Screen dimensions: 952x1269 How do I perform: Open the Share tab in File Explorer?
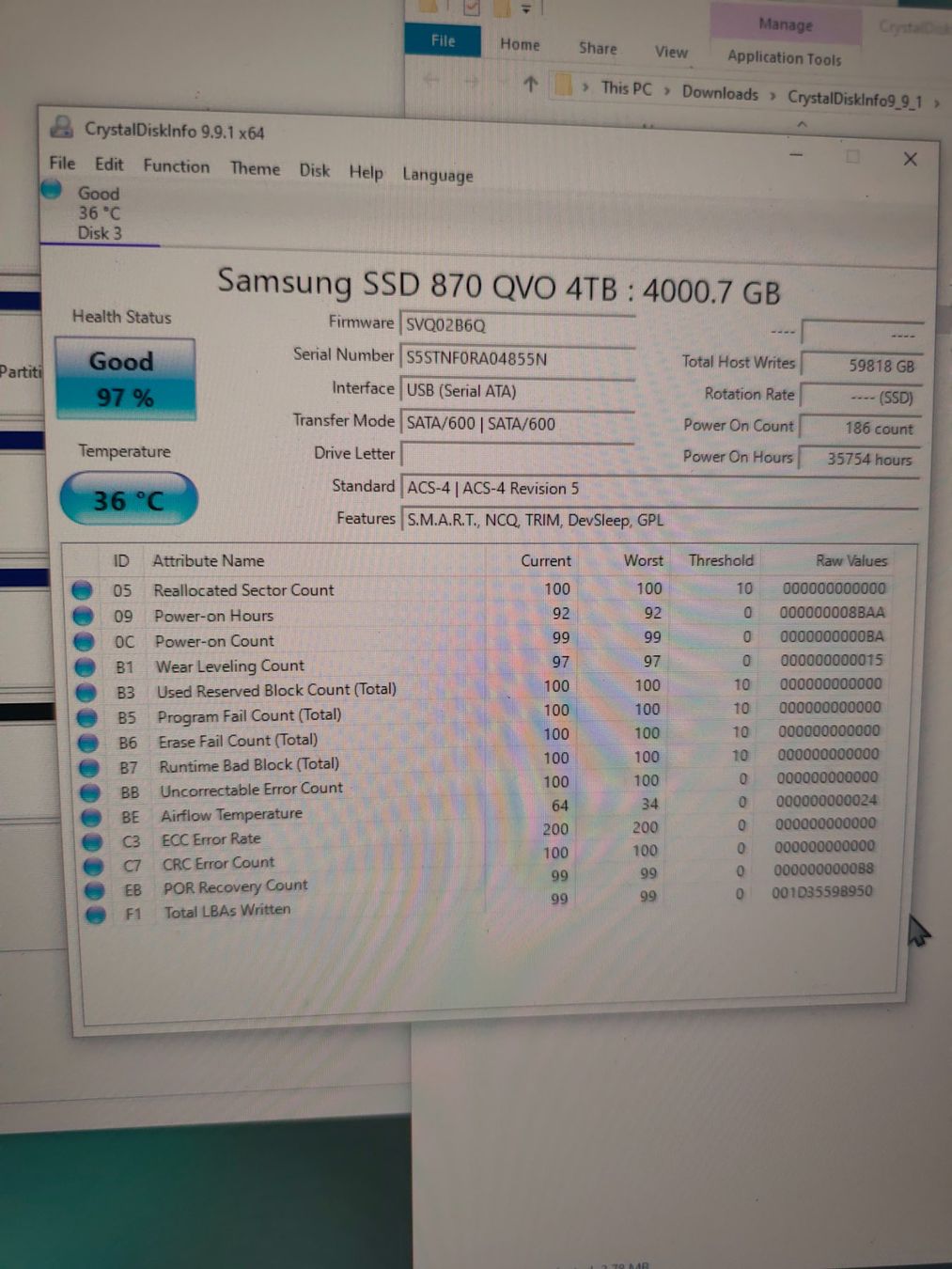pos(598,48)
